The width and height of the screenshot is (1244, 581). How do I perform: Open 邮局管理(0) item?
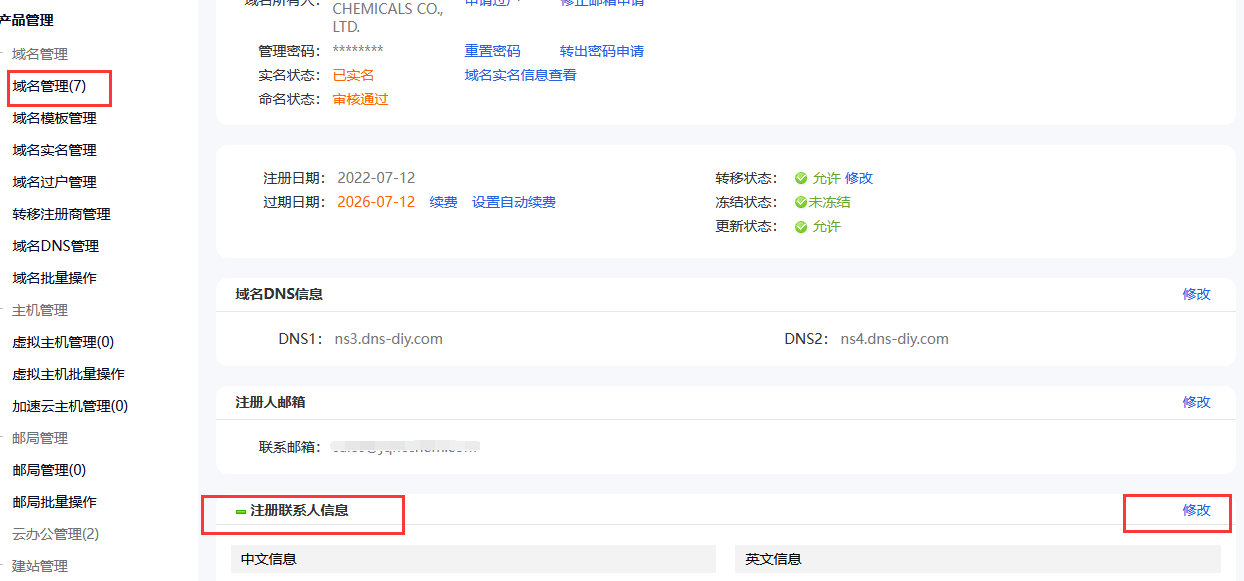(49, 470)
